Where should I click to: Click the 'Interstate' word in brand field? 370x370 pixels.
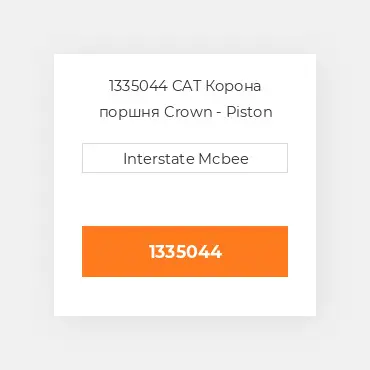[159, 159]
